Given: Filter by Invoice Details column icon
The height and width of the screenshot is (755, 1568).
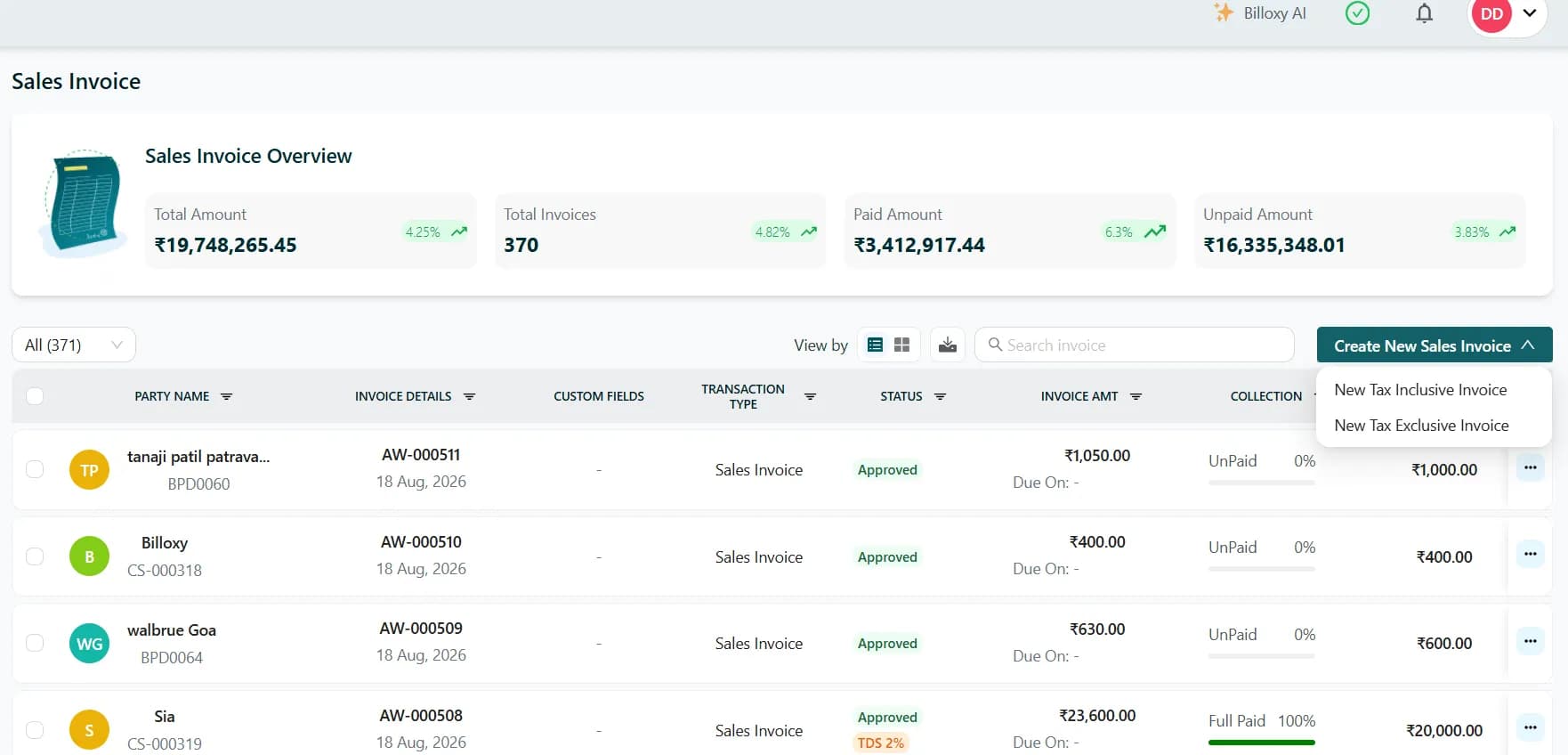Looking at the screenshot, I should tap(469, 396).
